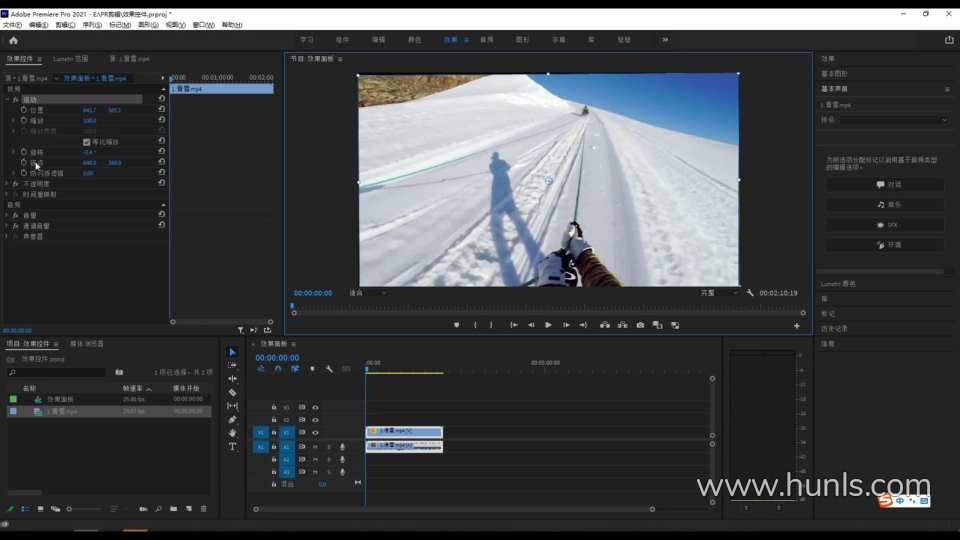Image resolution: width=960 pixels, height=540 pixels.
Task: Reset the Position parameter in Effect Controls
Action: click(162, 110)
